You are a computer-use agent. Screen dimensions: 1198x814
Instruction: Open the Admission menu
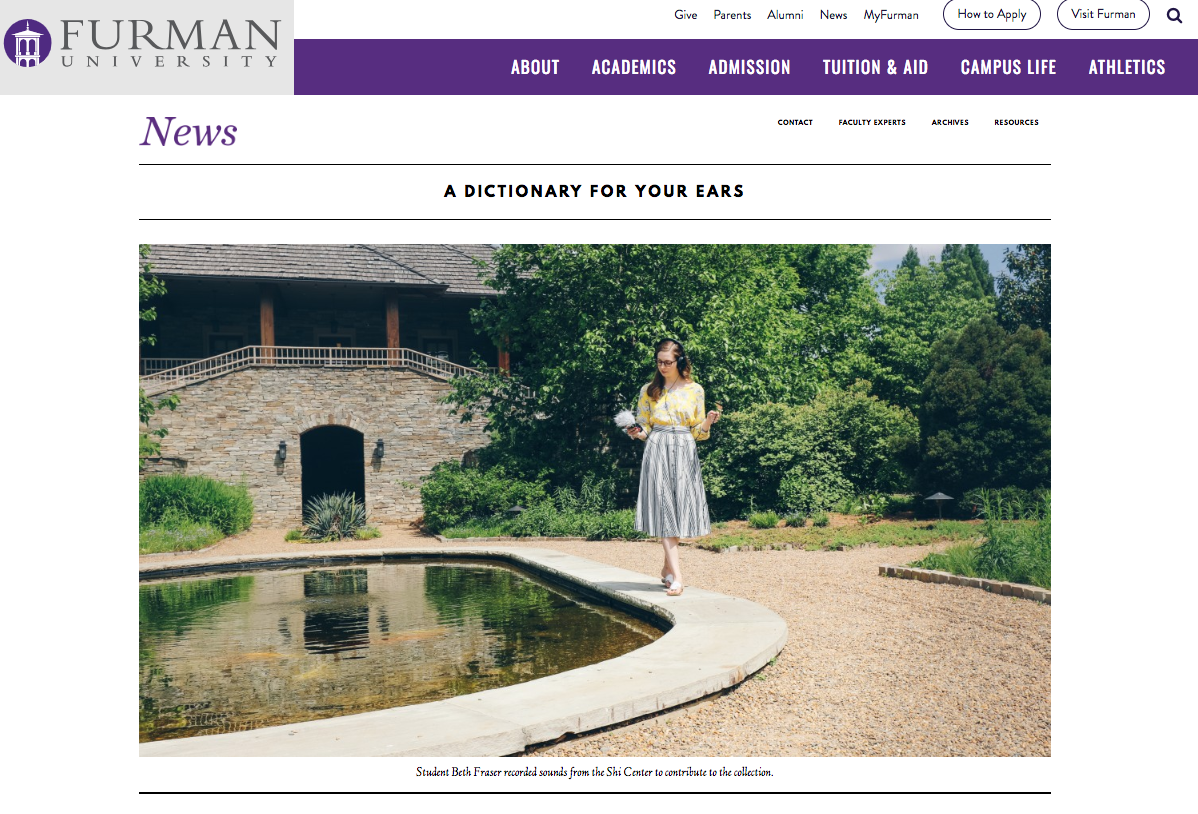tap(749, 67)
